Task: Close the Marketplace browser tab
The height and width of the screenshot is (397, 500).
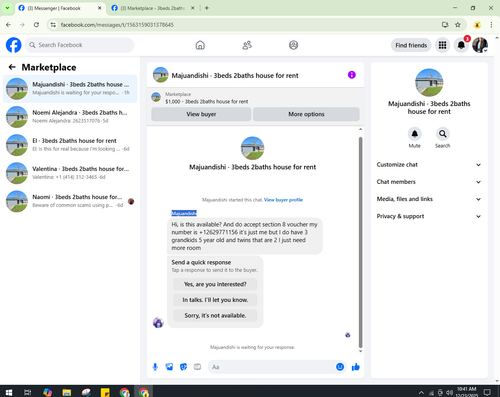Action: click(192, 8)
